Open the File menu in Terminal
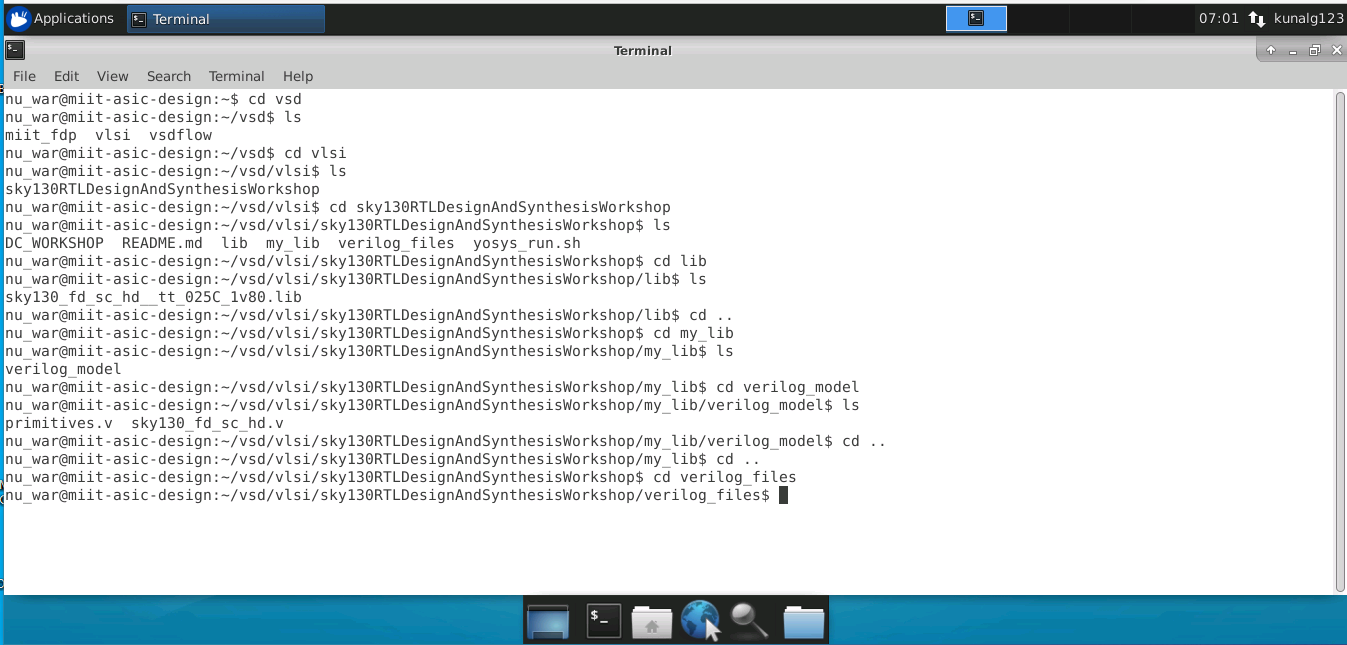This screenshot has width=1347, height=645. 23,76
